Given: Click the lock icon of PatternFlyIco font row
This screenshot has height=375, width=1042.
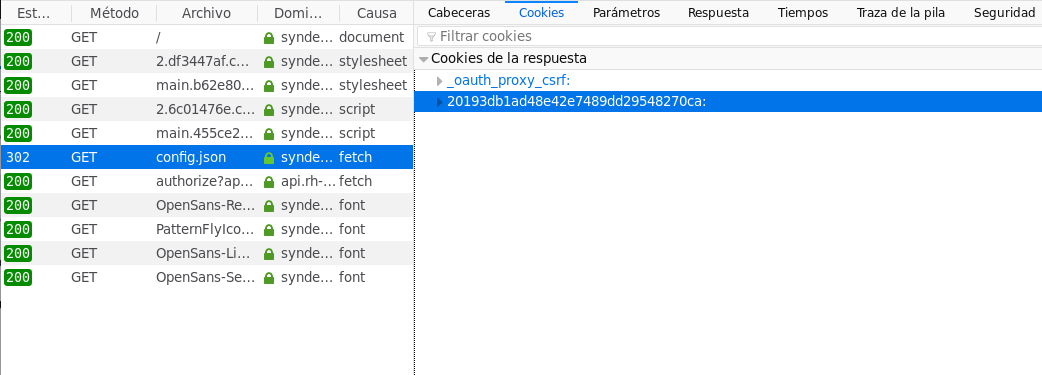Looking at the screenshot, I should click(x=269, y=229).
